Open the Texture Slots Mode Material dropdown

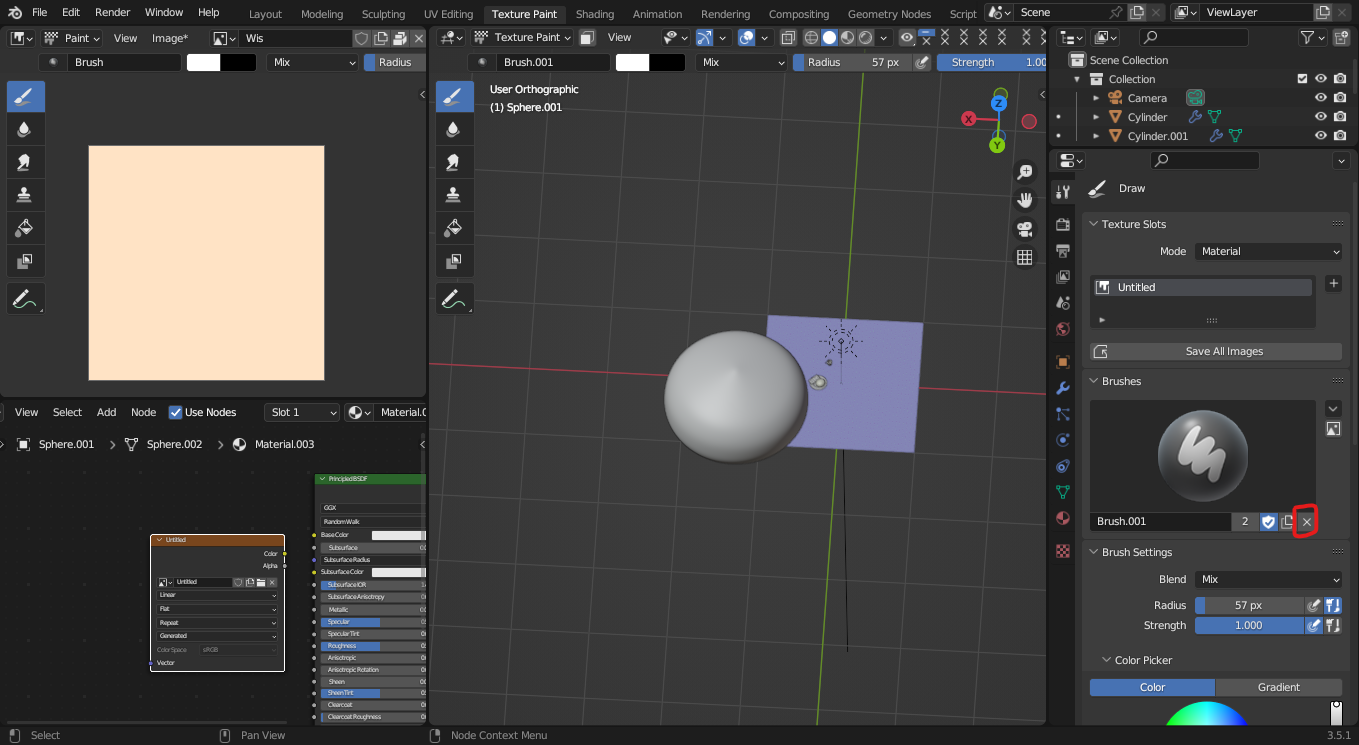click(x=1268, y=251)
